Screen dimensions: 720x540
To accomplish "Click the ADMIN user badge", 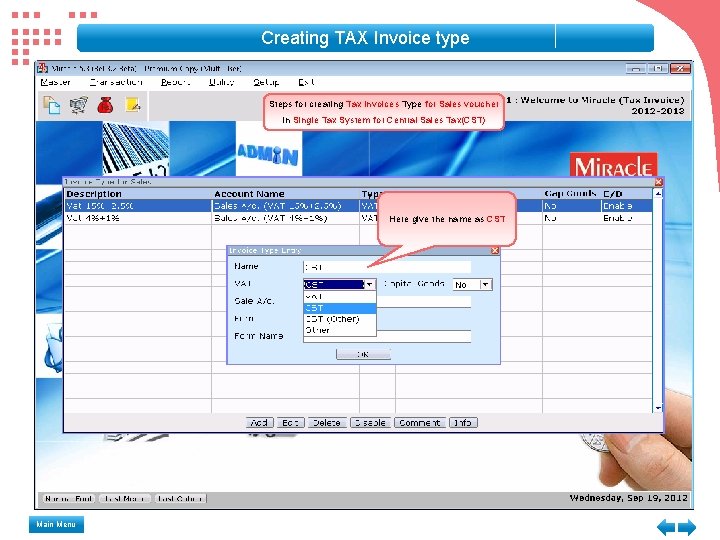I will click(x=268, y=153).
